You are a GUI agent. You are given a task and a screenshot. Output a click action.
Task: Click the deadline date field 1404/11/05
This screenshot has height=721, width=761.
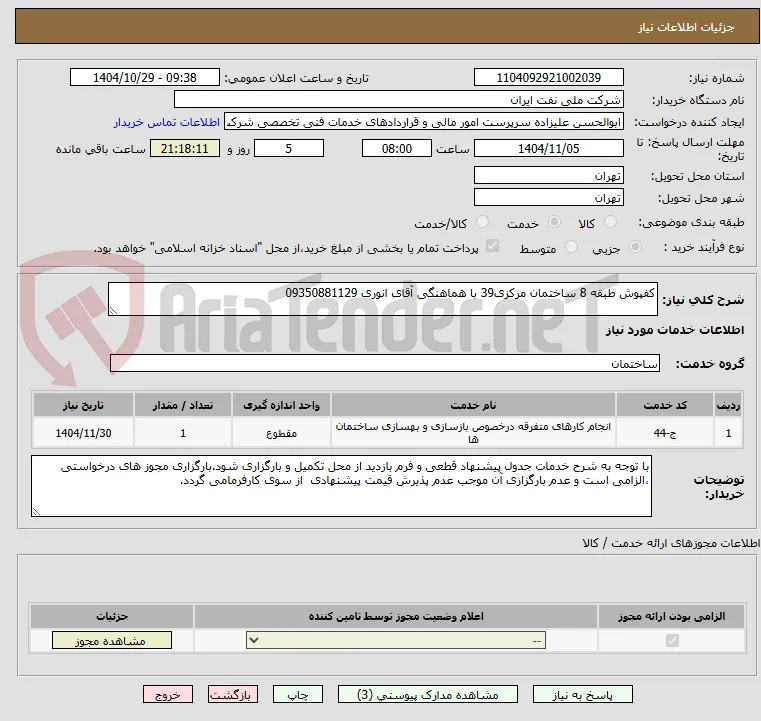coord(548,148)
